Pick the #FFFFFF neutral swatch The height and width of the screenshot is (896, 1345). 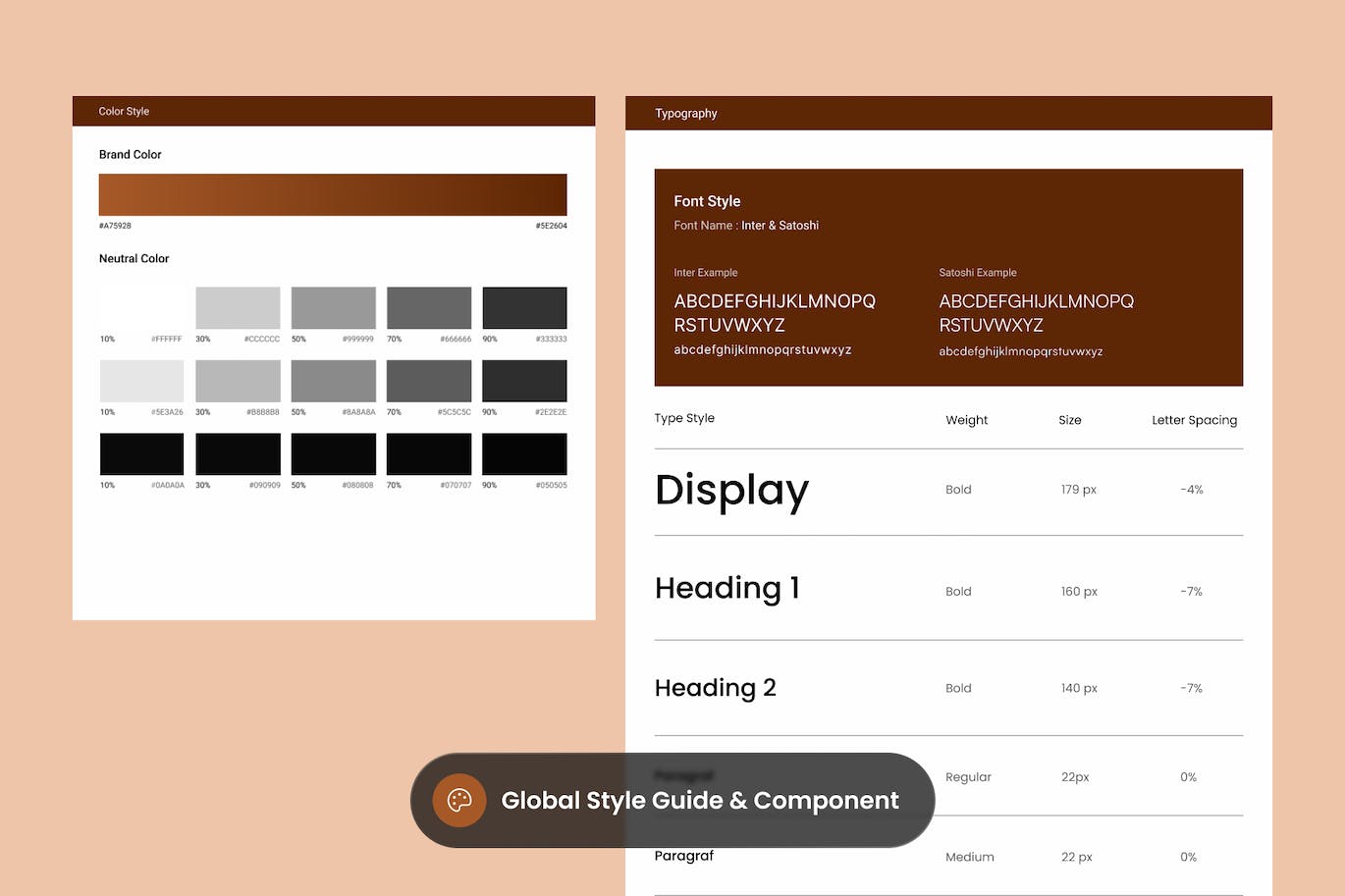(141, 308)
